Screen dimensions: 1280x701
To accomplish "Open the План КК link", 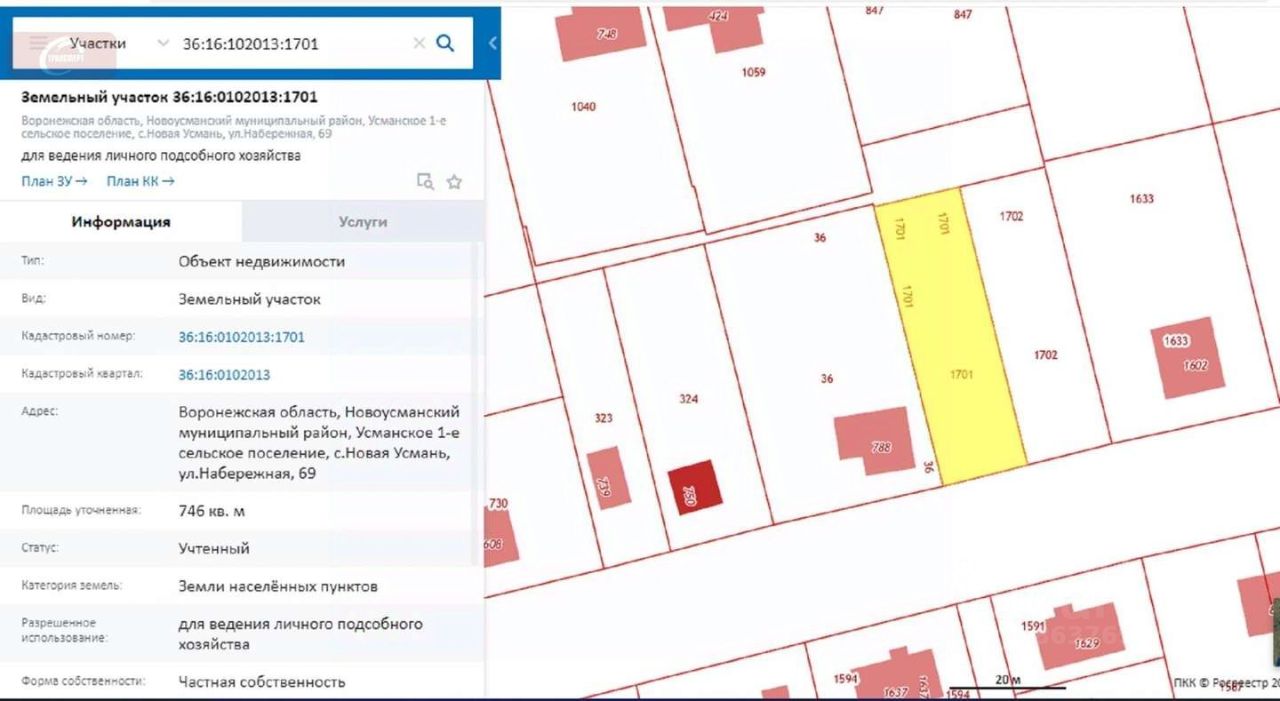I will pos(141,181).
